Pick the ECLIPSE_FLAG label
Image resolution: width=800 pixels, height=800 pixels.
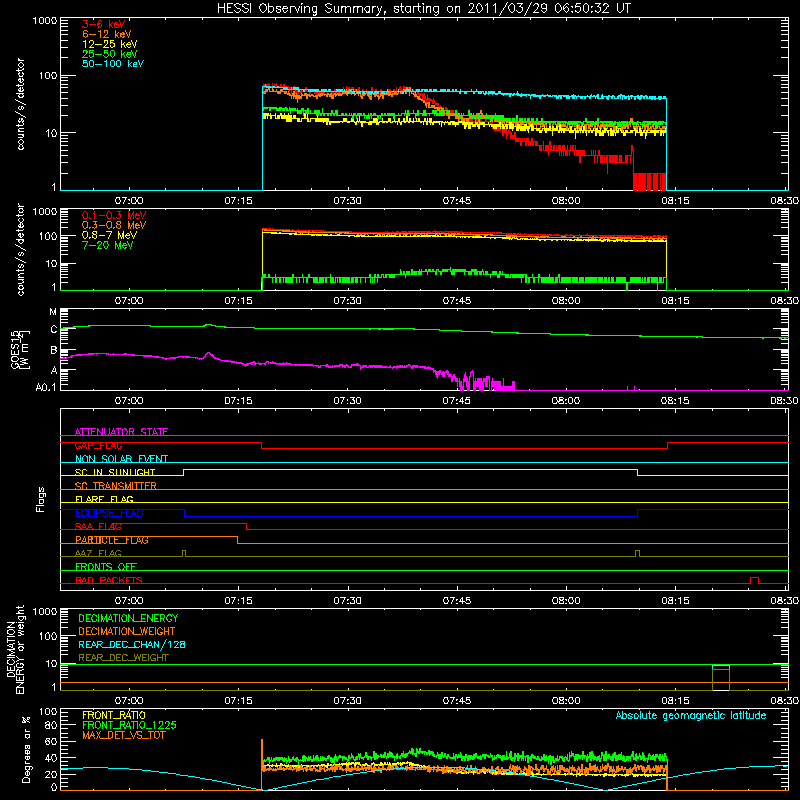click(109, 513)
